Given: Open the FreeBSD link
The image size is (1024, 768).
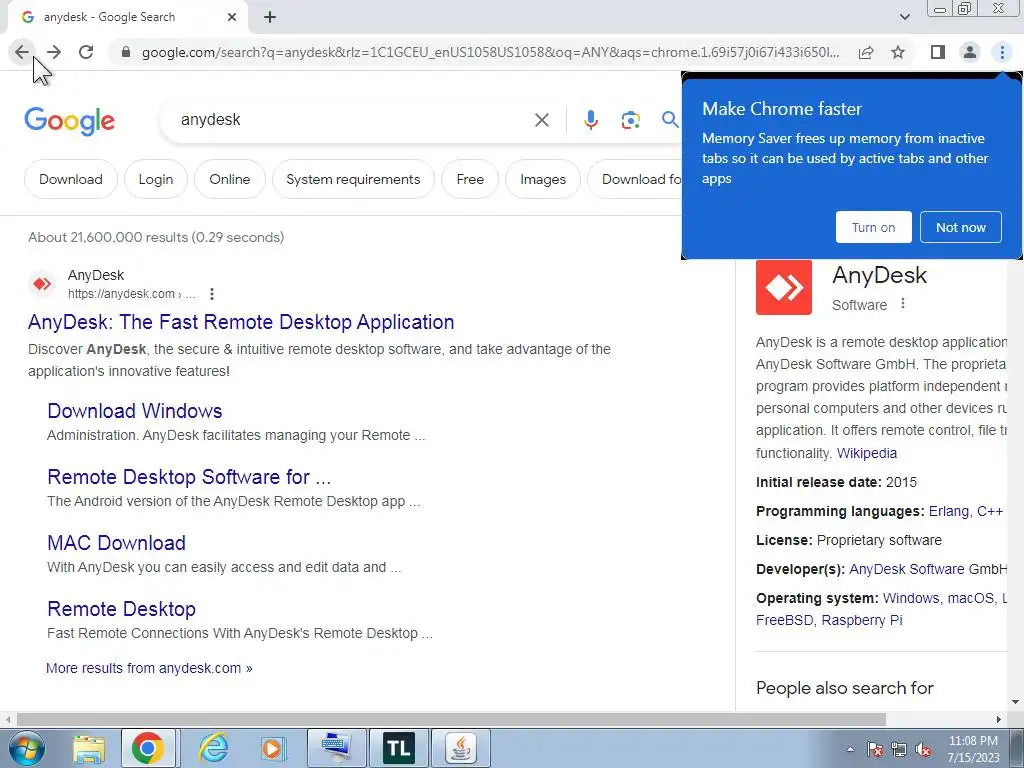Looking at the screenshot, I should 784,620.
